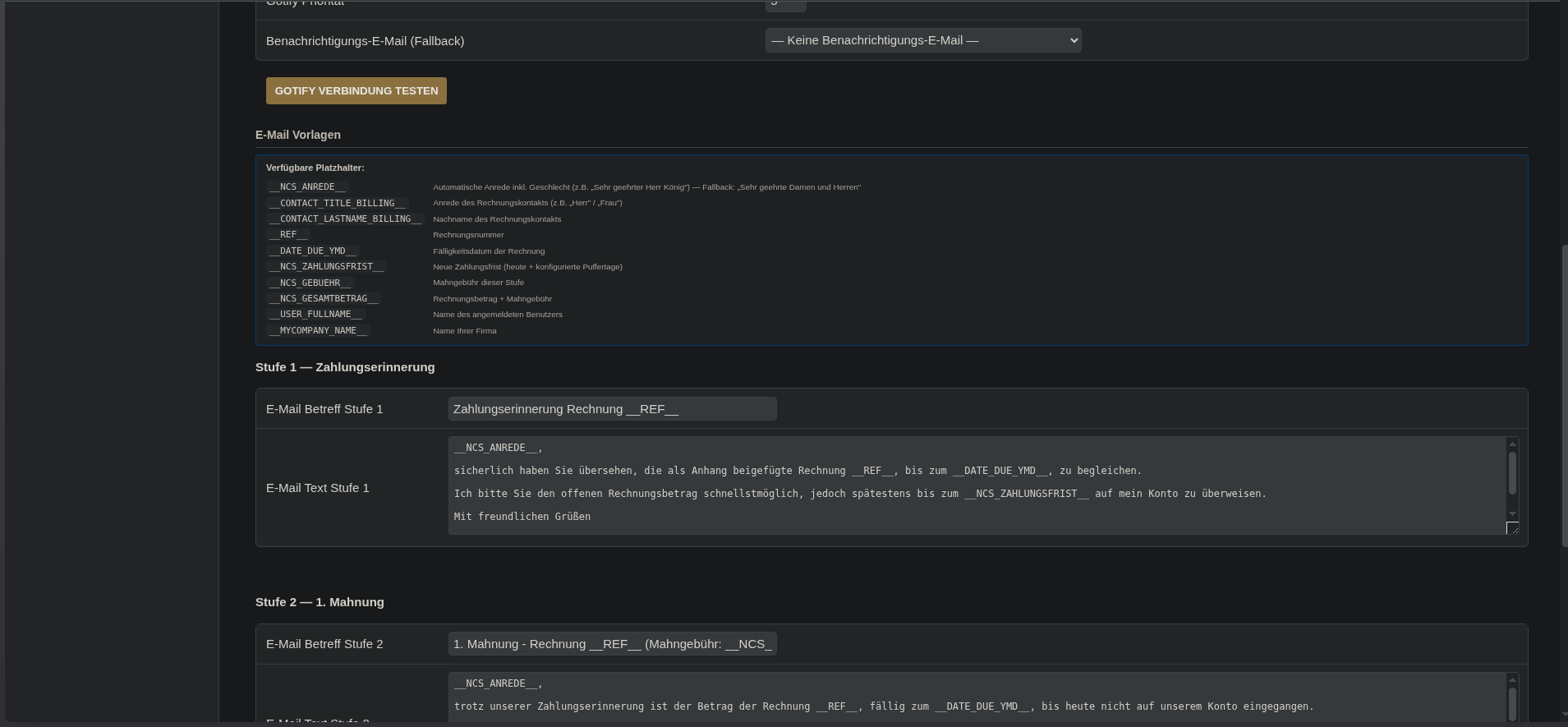Image resolution: width=1568 pixels, height=727 pixels.
Task: Select the __NCS_GEBUEHR__ placeholder code
Action: click(310, 283)
